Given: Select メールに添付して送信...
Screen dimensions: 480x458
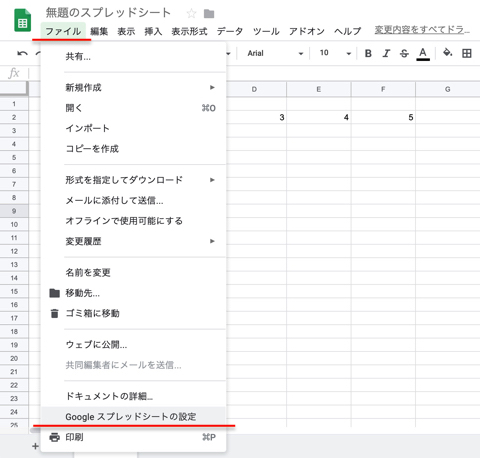Looking at the screenshot, I should (x=133, y=200).
